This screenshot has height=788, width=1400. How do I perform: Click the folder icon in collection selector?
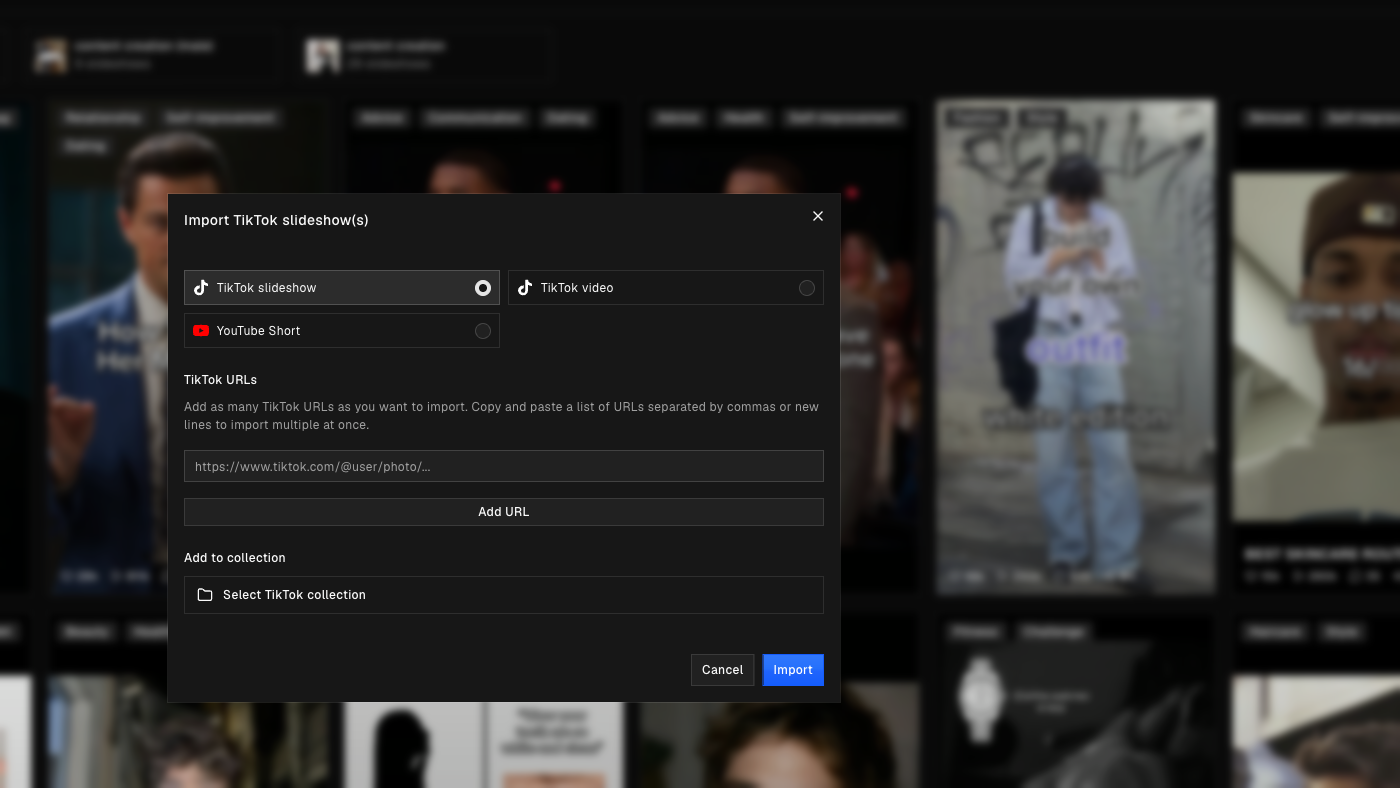coord(205,595)
